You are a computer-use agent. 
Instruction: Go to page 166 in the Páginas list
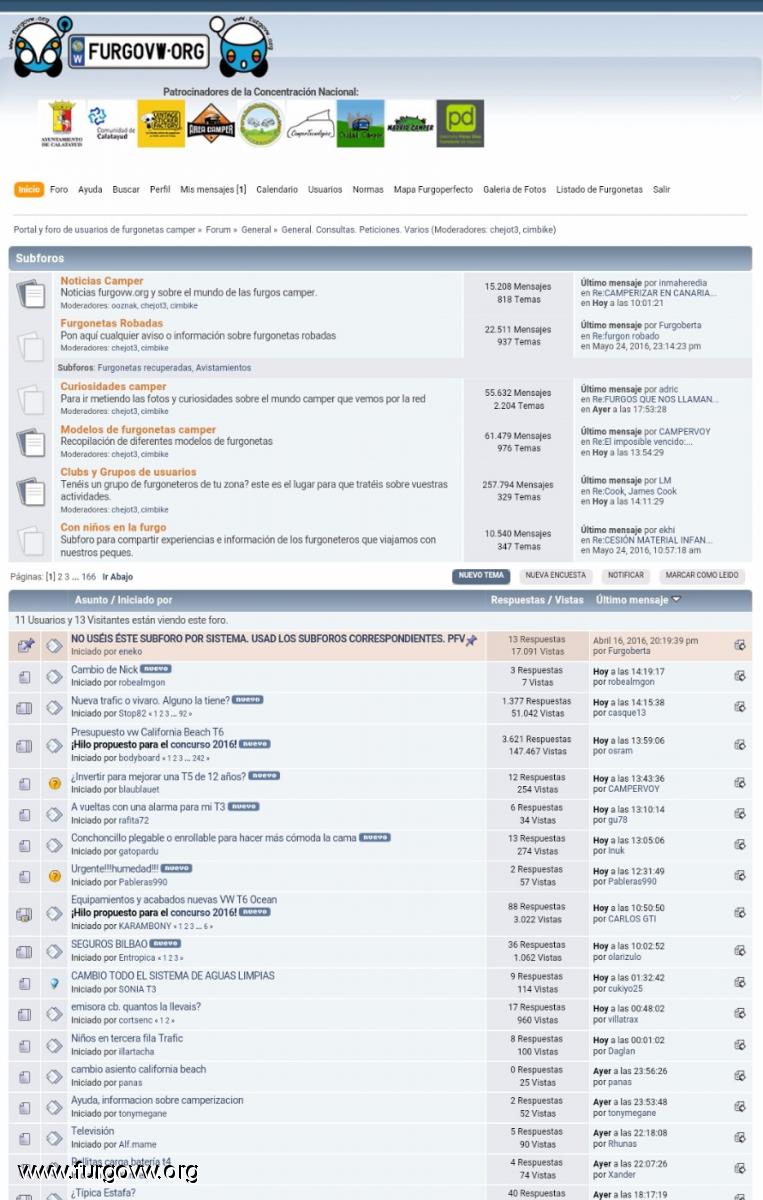point(89,577)
